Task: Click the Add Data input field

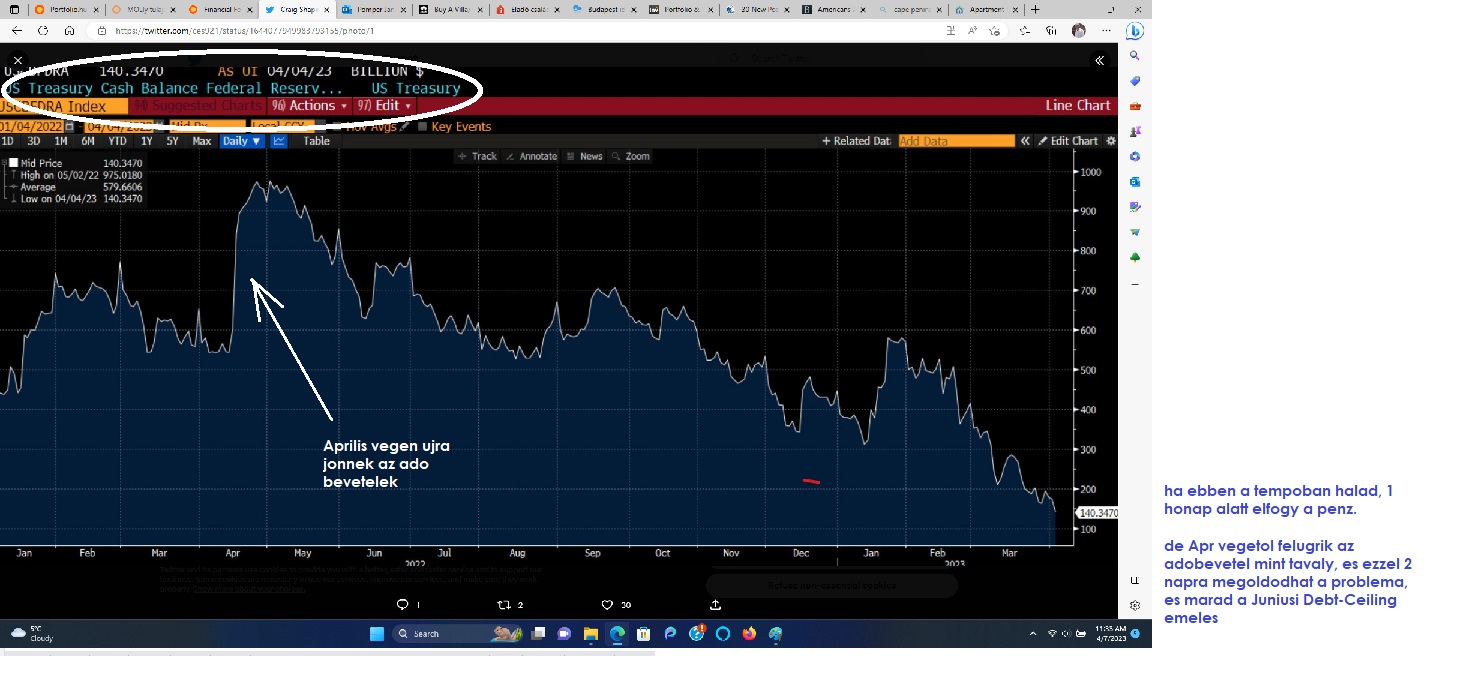Action: [956, 141]
